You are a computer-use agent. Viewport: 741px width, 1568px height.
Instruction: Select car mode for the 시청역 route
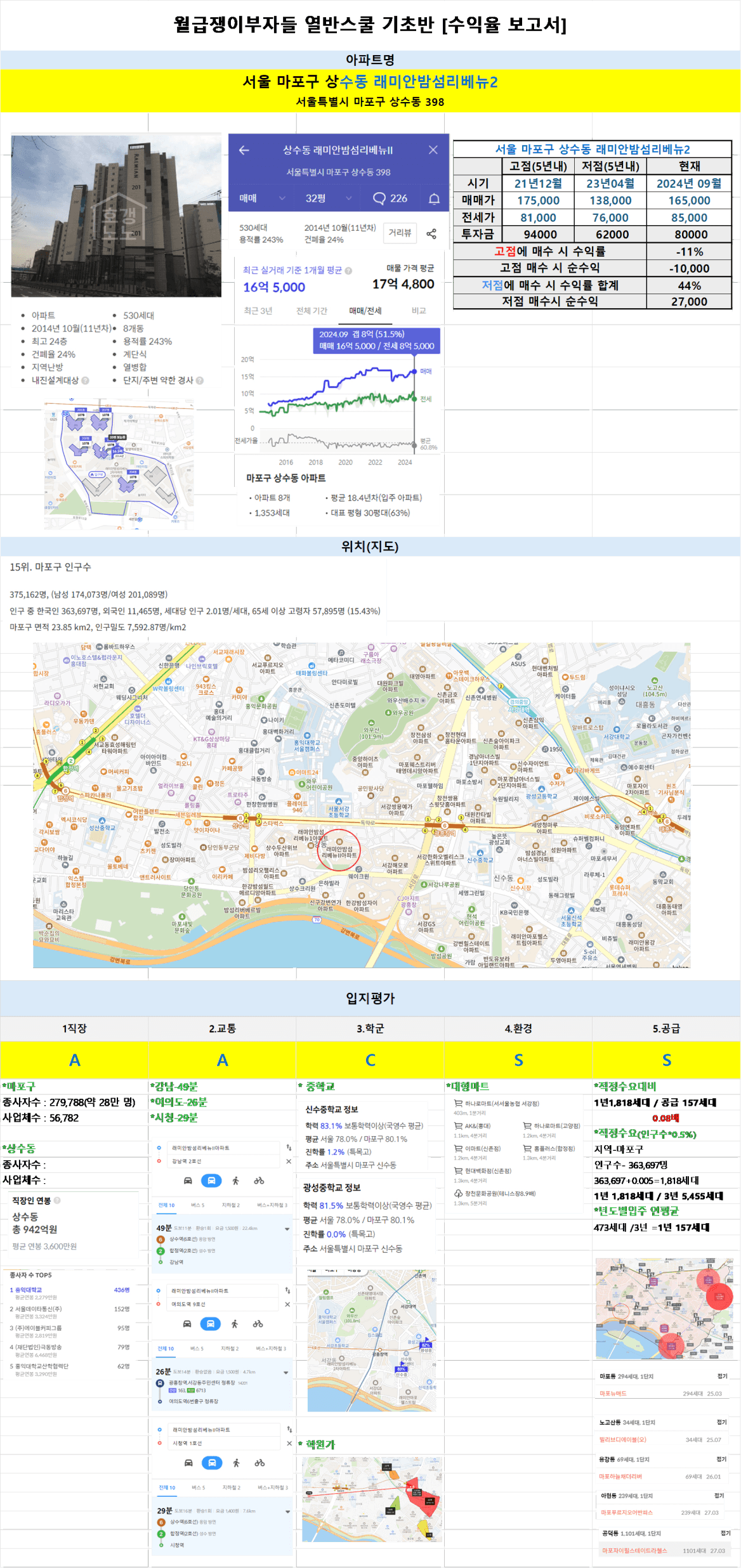pos(188,1463)
